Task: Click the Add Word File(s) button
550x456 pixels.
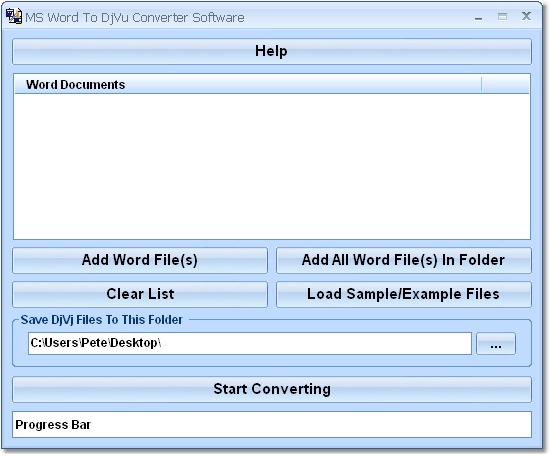Action: point(140,260)
